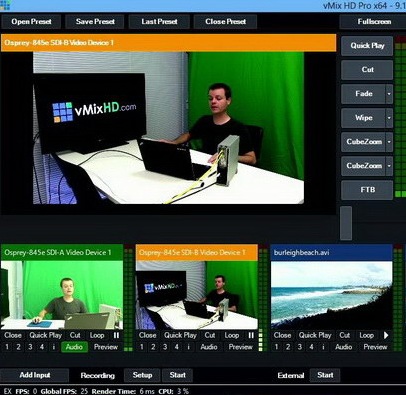Start External output
This screenshot has width=406, height=395.
click(325, 375)
